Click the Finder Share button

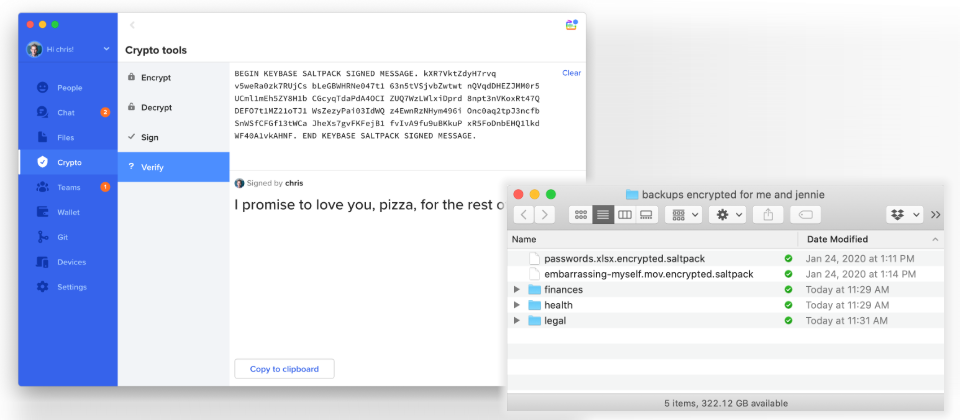point(768,214)
